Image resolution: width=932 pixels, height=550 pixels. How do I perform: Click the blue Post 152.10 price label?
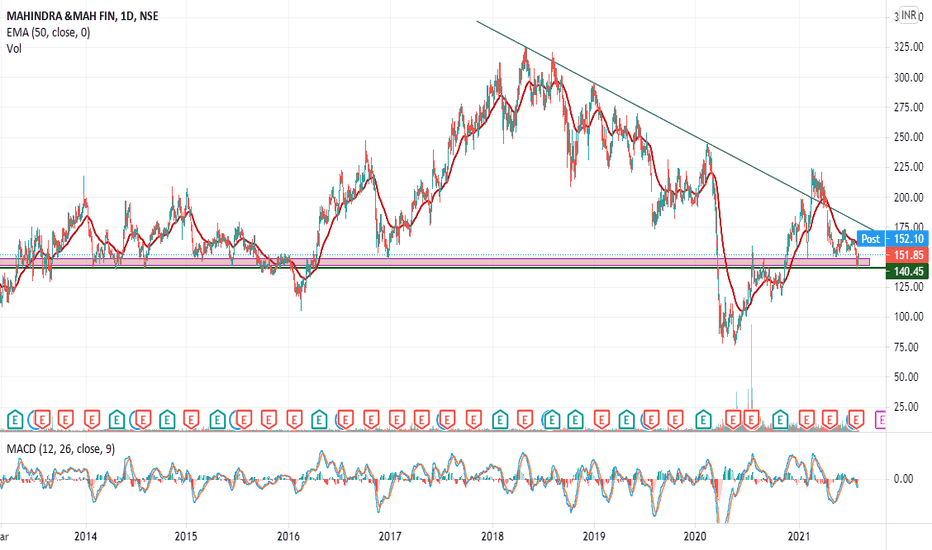(892, 238)
